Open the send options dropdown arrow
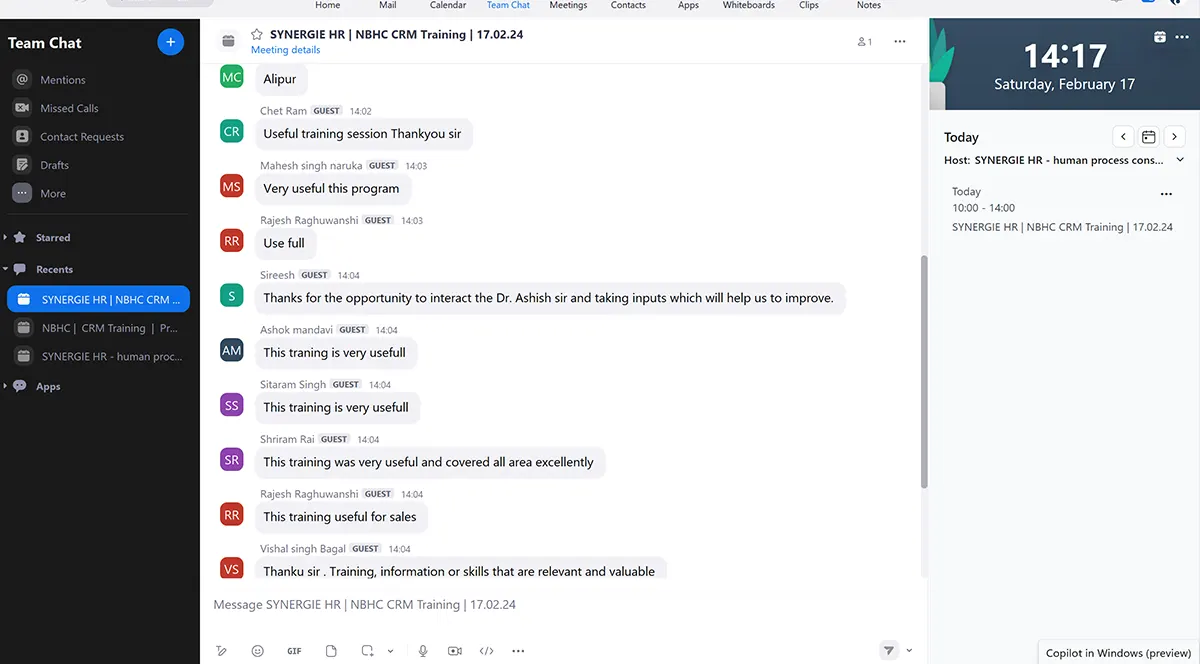Image resolution: width=1200 pixels, height=664 pixels. pyautogui.click(x=909, y=651)
